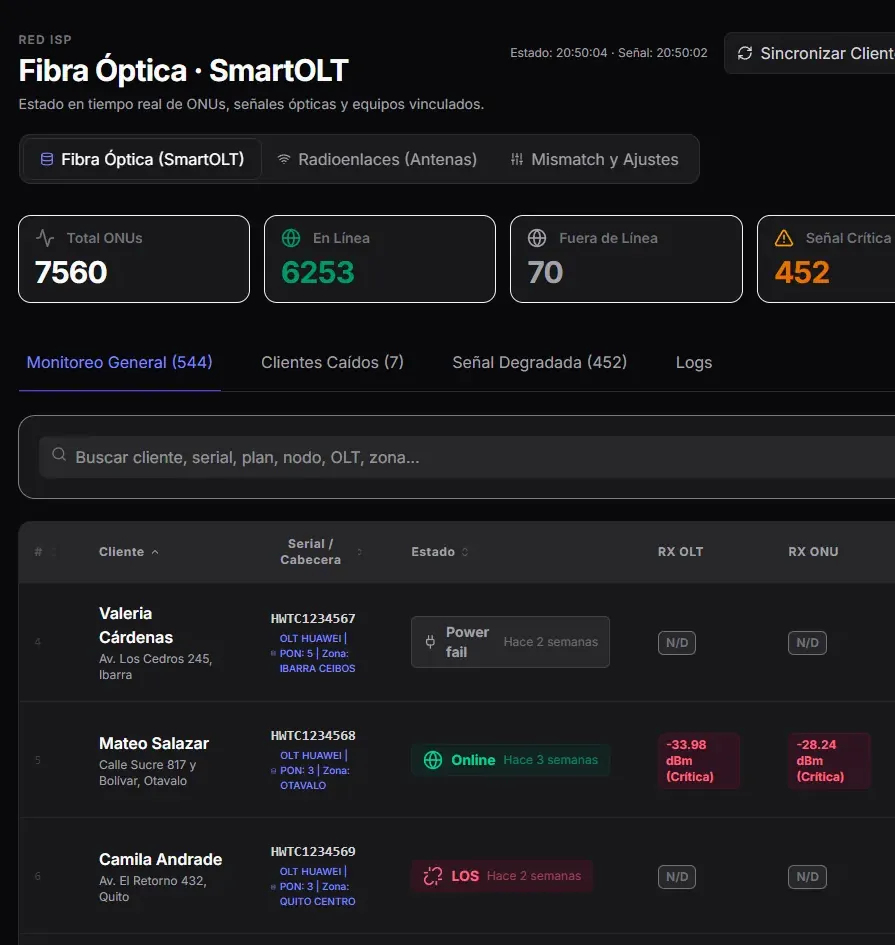Click address Av. Los Cedros 245, Ibarra
Screen dimensions: 895x945
point(155,667)
